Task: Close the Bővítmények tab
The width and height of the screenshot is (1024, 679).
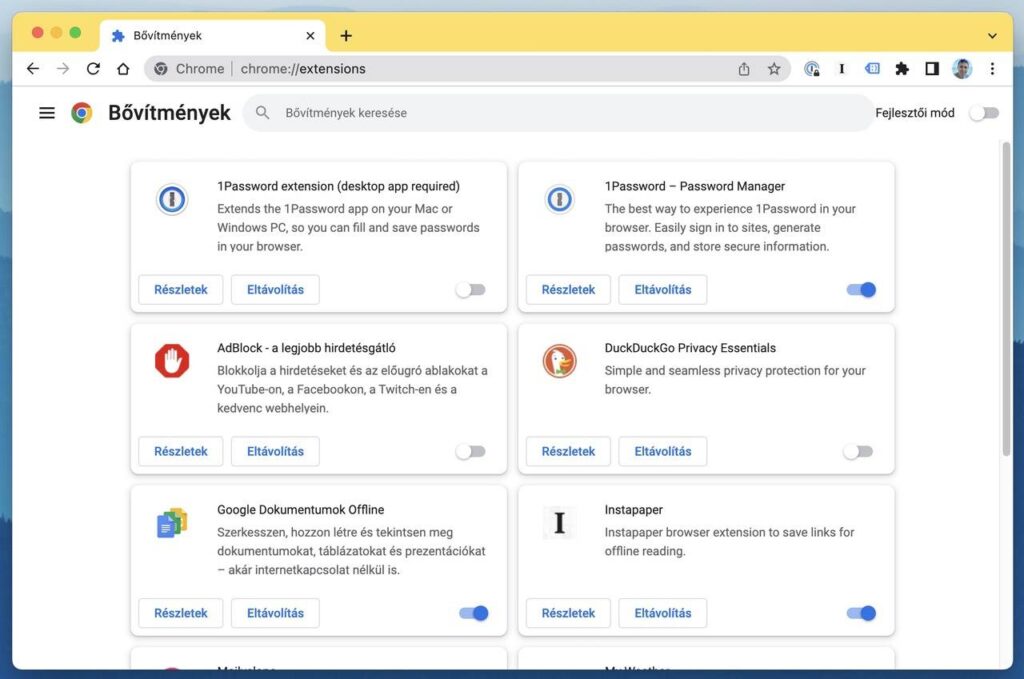Action: tap(310, 36)
